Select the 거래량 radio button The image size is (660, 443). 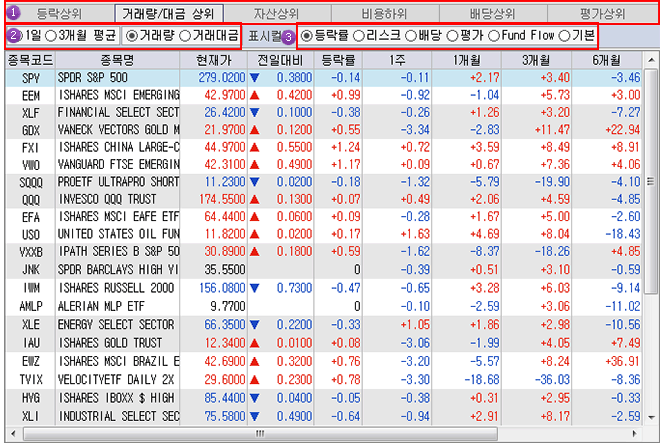[x=150, y=36]
